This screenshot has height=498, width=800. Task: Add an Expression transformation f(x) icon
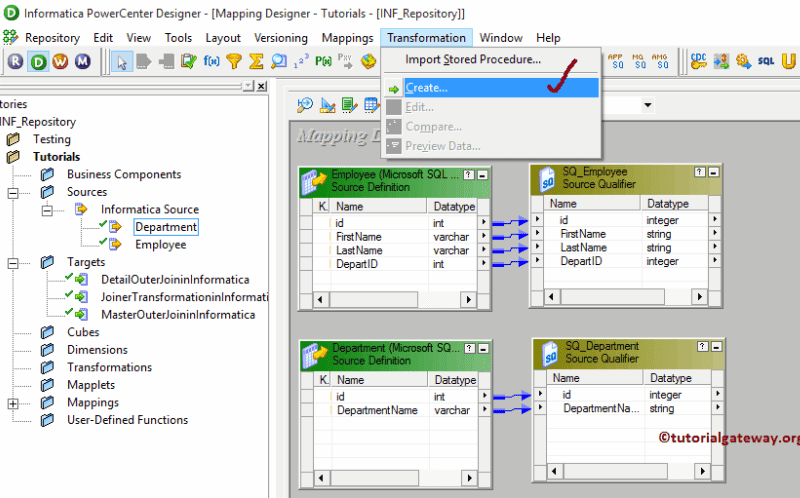point(211,62)
